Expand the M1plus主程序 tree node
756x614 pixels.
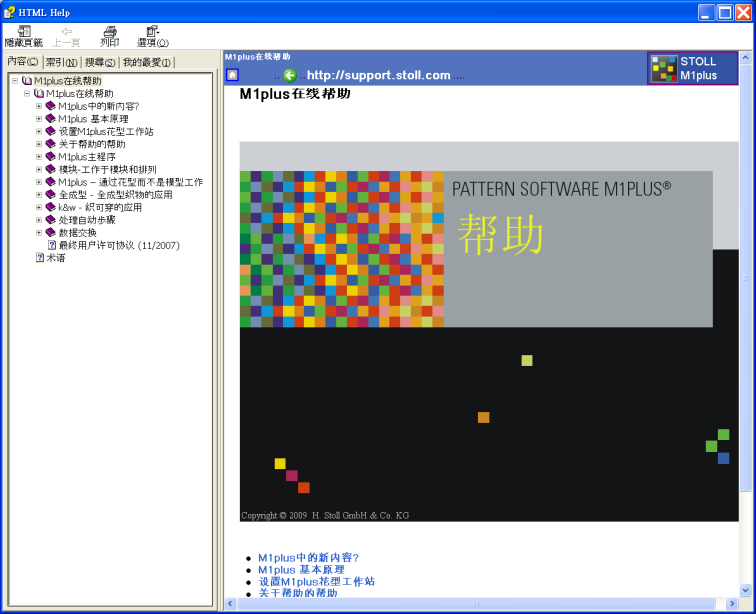coord(39,157)
